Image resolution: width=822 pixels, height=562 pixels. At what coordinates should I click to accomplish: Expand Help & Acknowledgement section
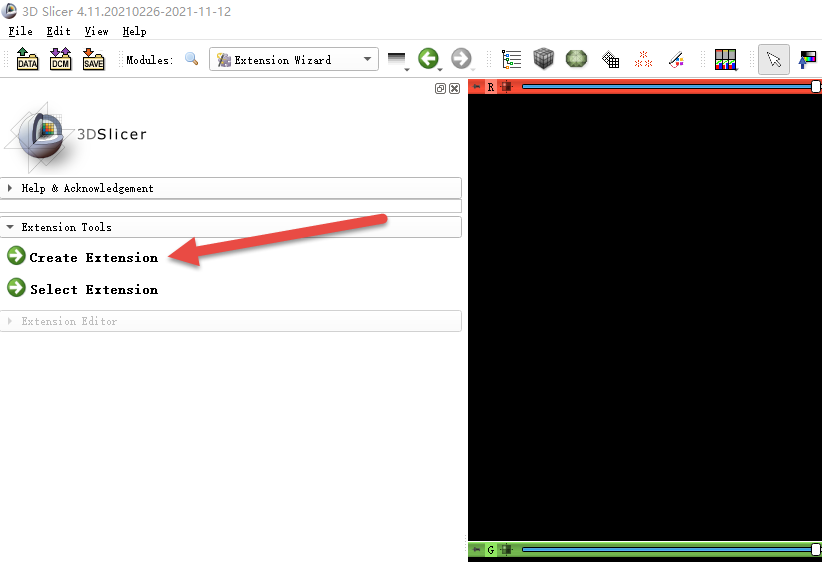pyautogui.click(x=231, y=188)
